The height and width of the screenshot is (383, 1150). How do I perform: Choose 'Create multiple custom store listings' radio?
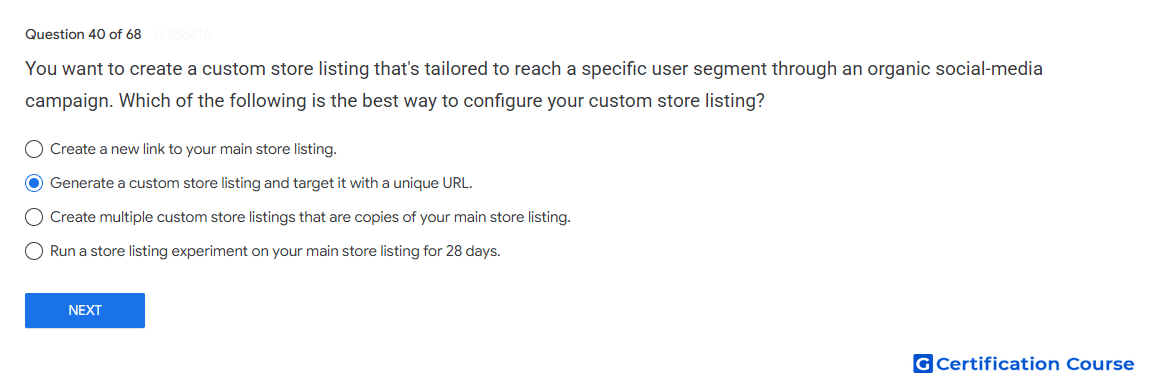pos(34,217)
